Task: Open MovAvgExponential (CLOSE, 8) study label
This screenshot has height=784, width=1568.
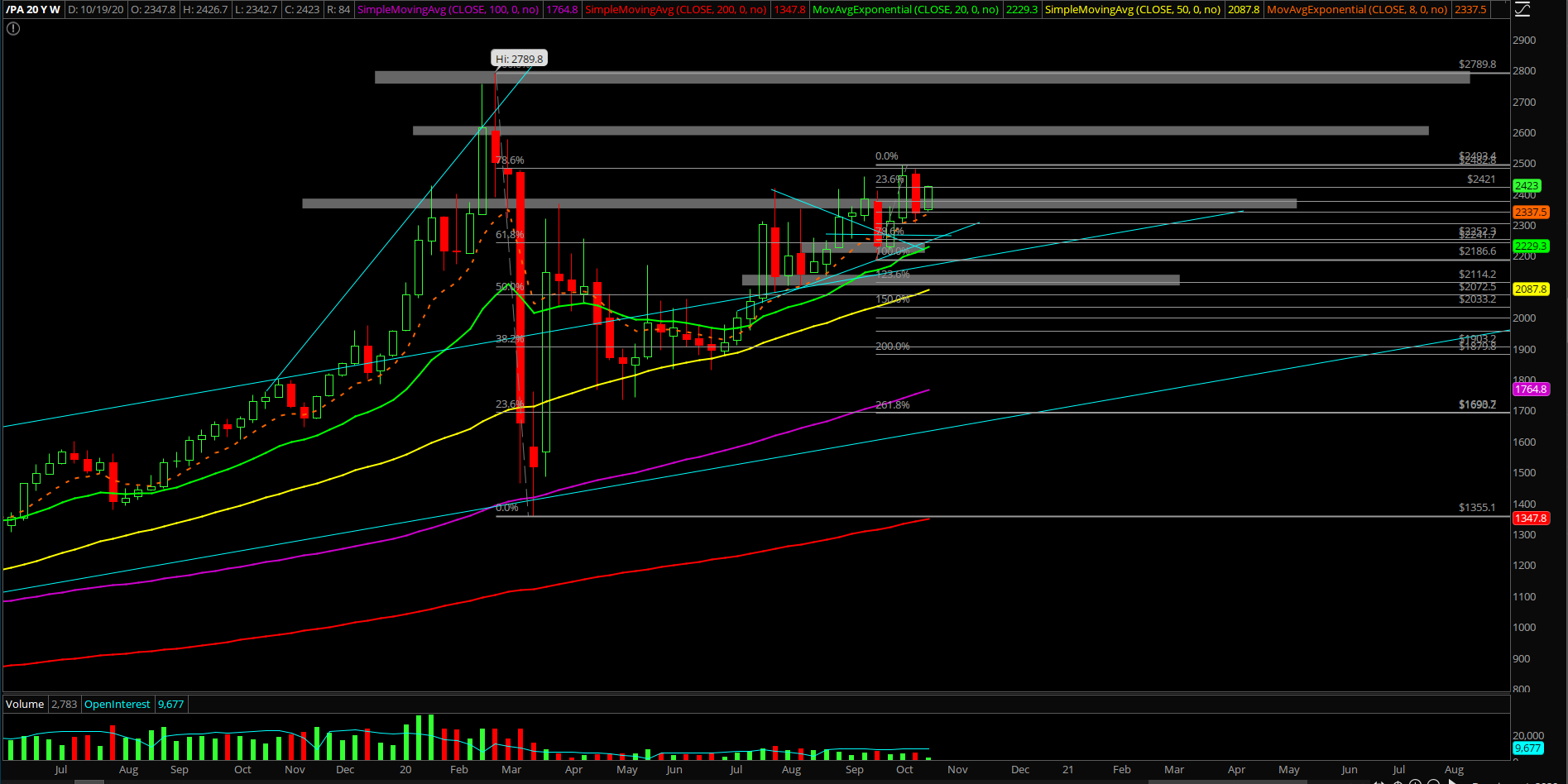Action: (x=1357, y=9)
